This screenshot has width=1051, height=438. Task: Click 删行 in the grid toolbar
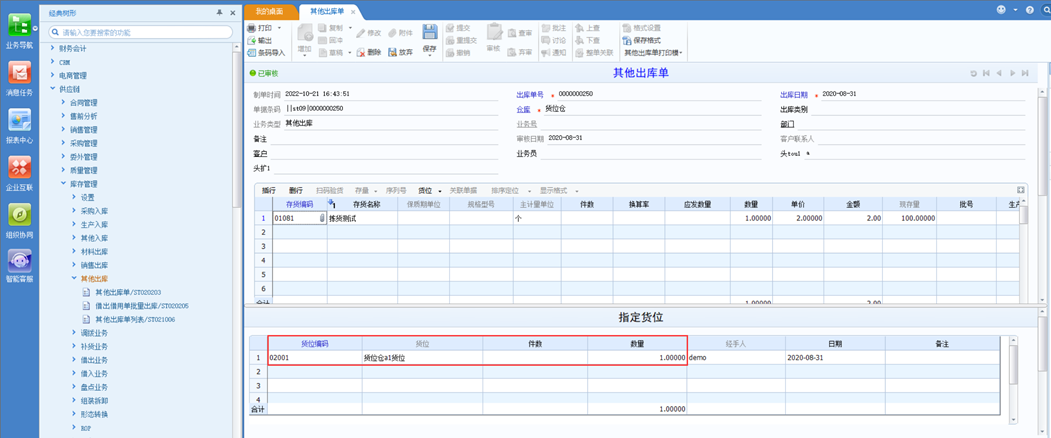coord(296,190)
